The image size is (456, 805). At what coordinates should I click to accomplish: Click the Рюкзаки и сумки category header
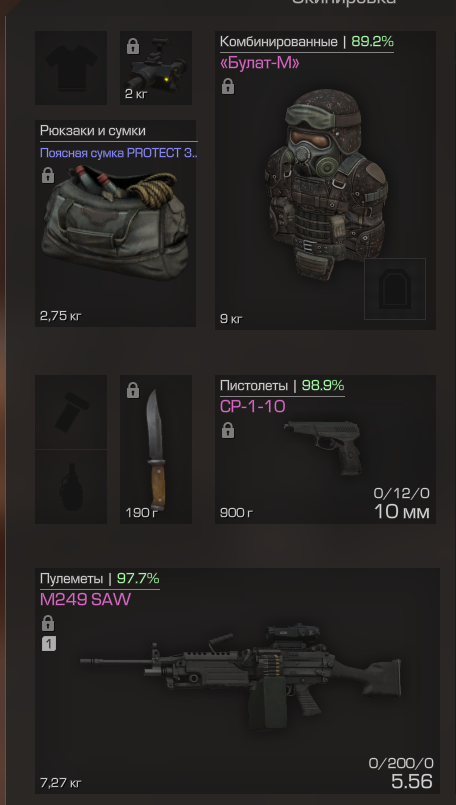[x=93, y=130]
